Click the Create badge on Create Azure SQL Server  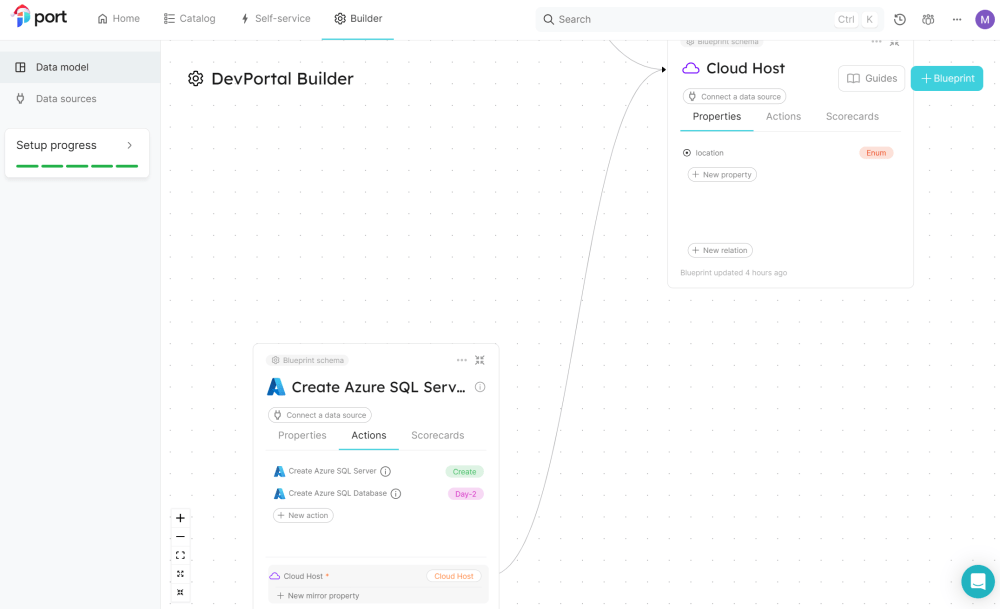(464, 471)
